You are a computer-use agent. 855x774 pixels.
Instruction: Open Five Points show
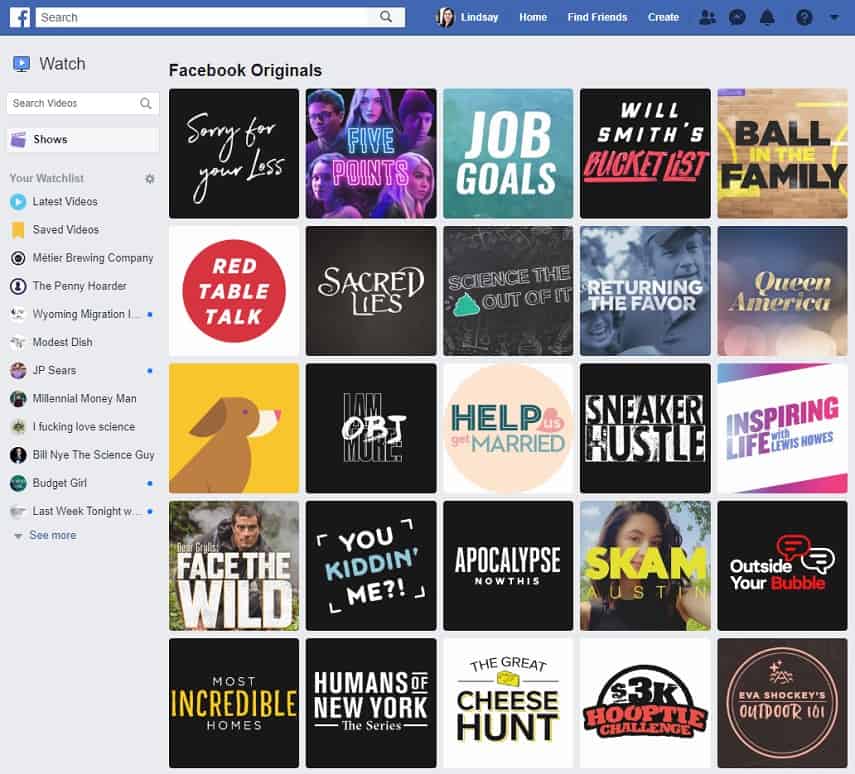coord(371,153)
